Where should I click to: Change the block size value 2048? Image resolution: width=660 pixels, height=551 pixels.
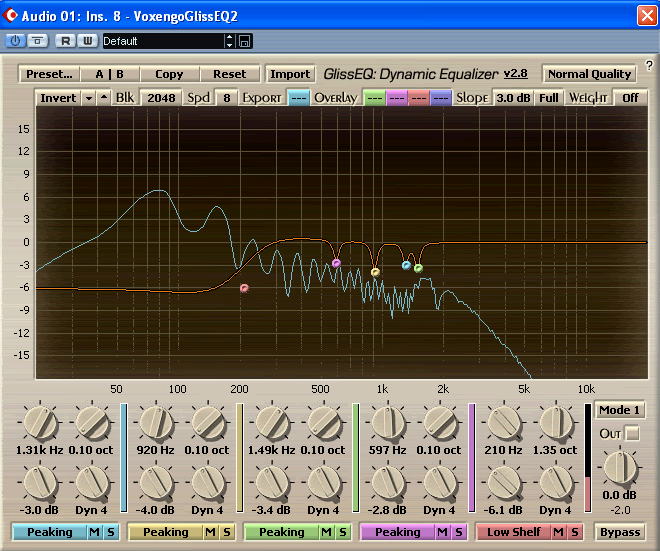[x=161, y=98]
